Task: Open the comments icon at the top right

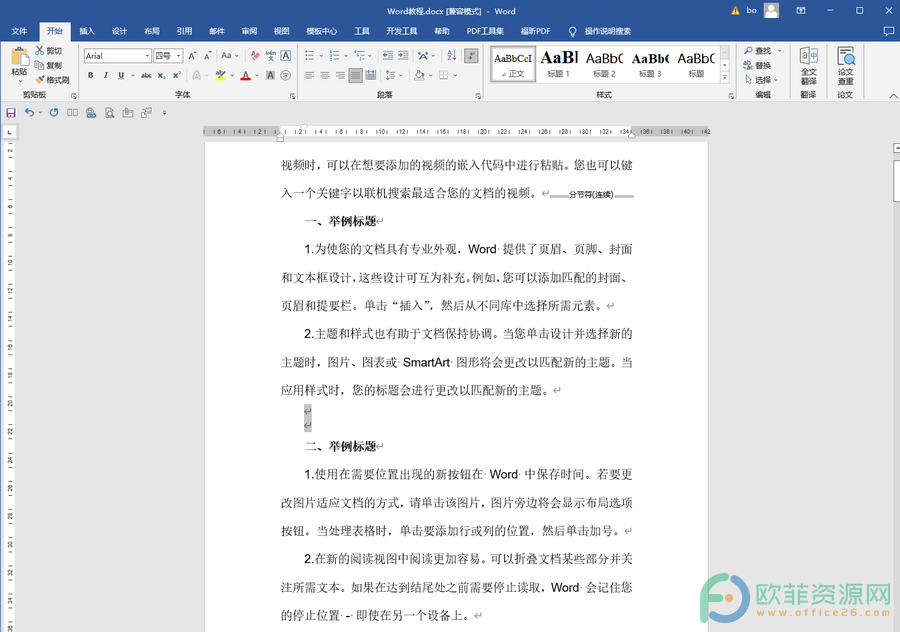Action: 889,31
